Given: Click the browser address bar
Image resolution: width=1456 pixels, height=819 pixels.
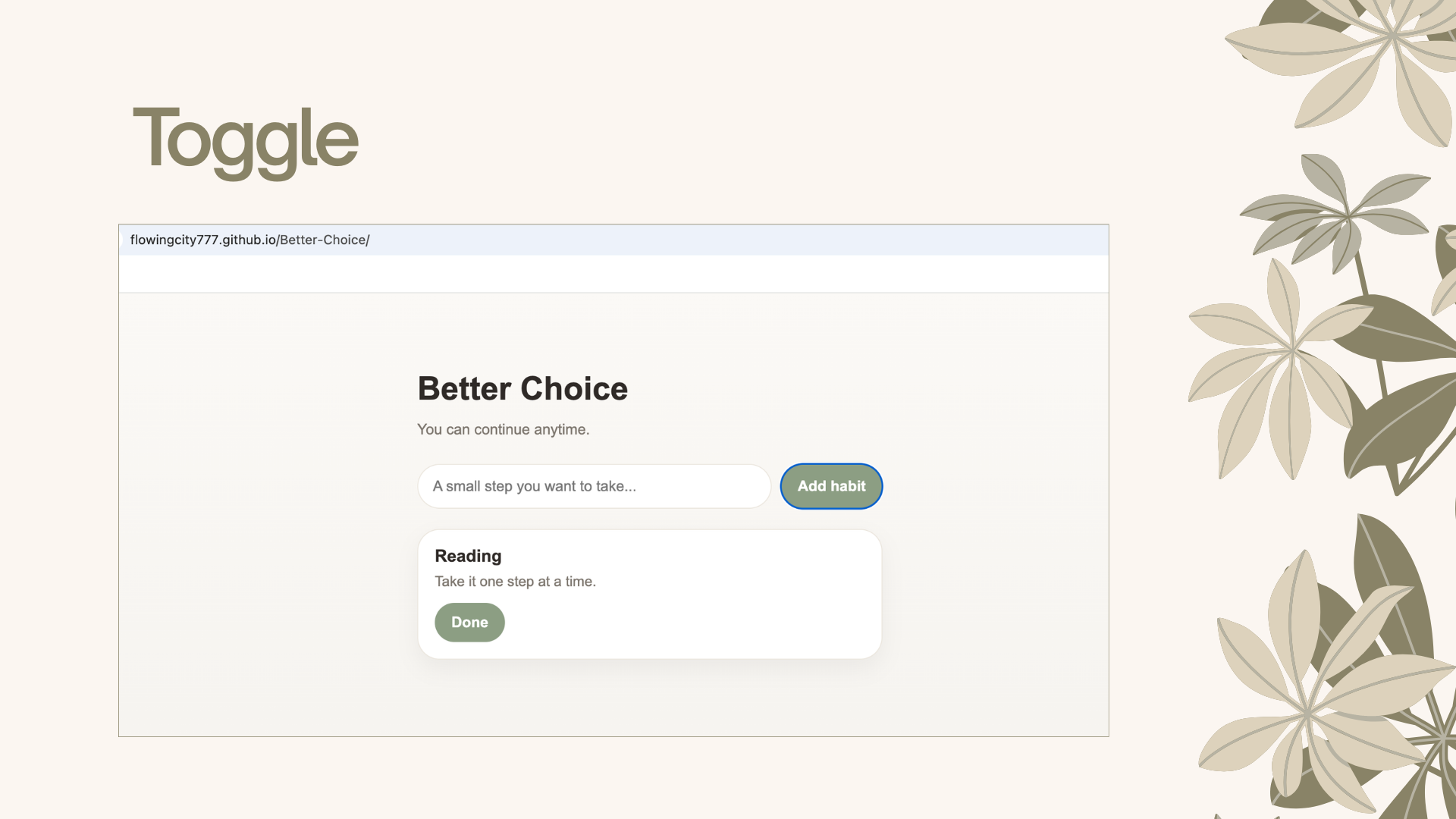Looking at the screenshot, I should point(531,240).
